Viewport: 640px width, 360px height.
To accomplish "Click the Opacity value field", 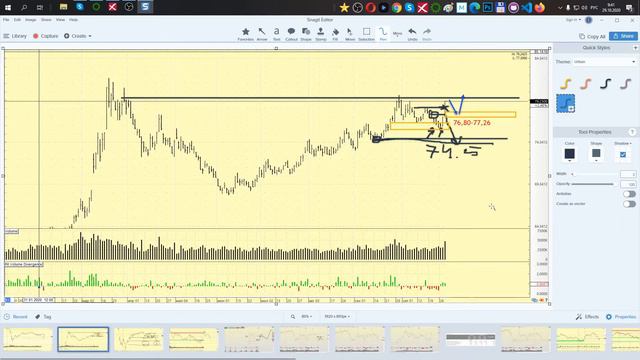I will (x=628, y=184).
